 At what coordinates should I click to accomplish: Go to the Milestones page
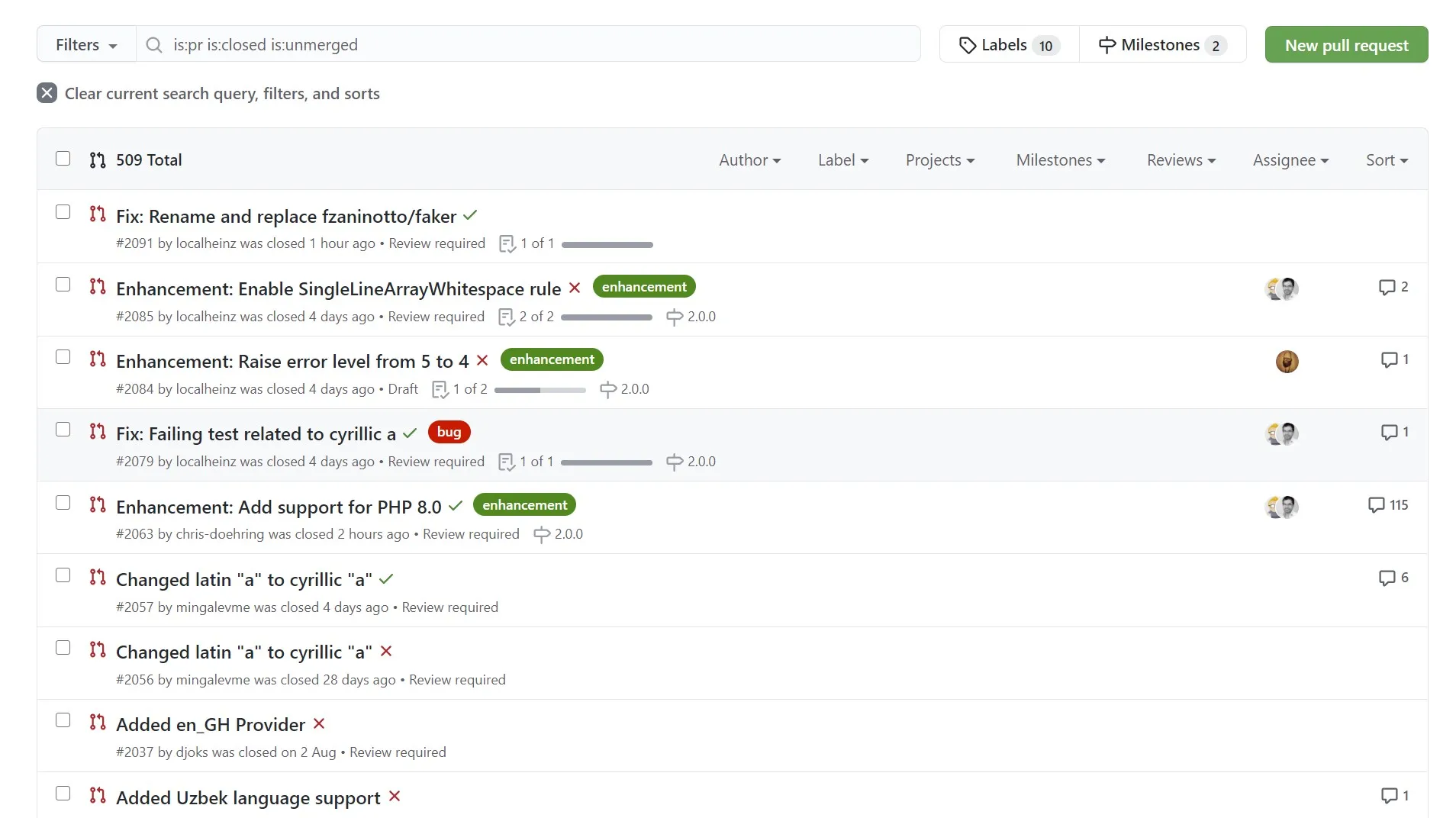coord(1161,45)
